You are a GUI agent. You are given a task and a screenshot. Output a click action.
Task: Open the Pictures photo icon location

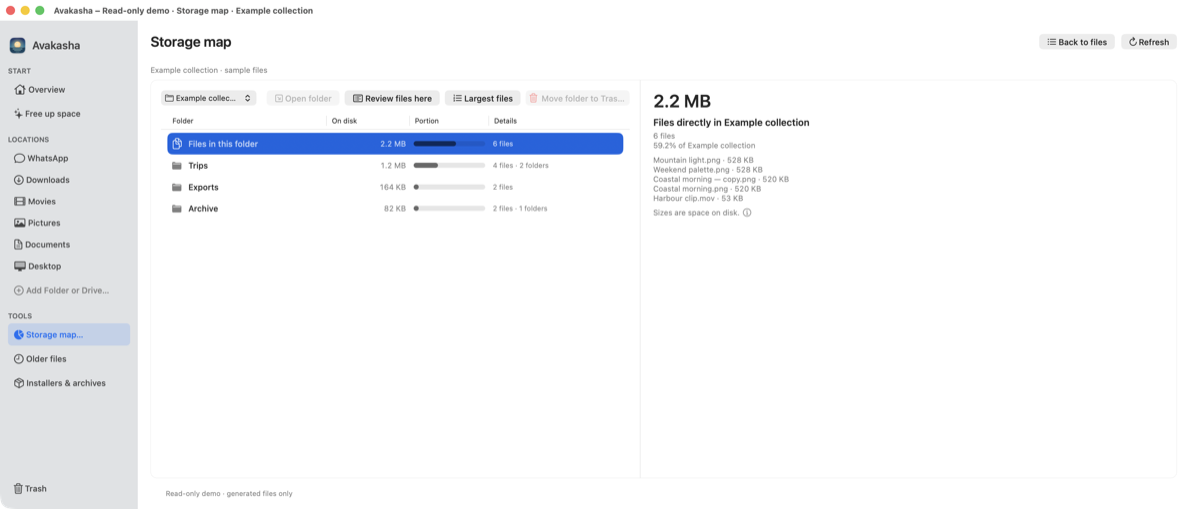[x=20, y=223]
